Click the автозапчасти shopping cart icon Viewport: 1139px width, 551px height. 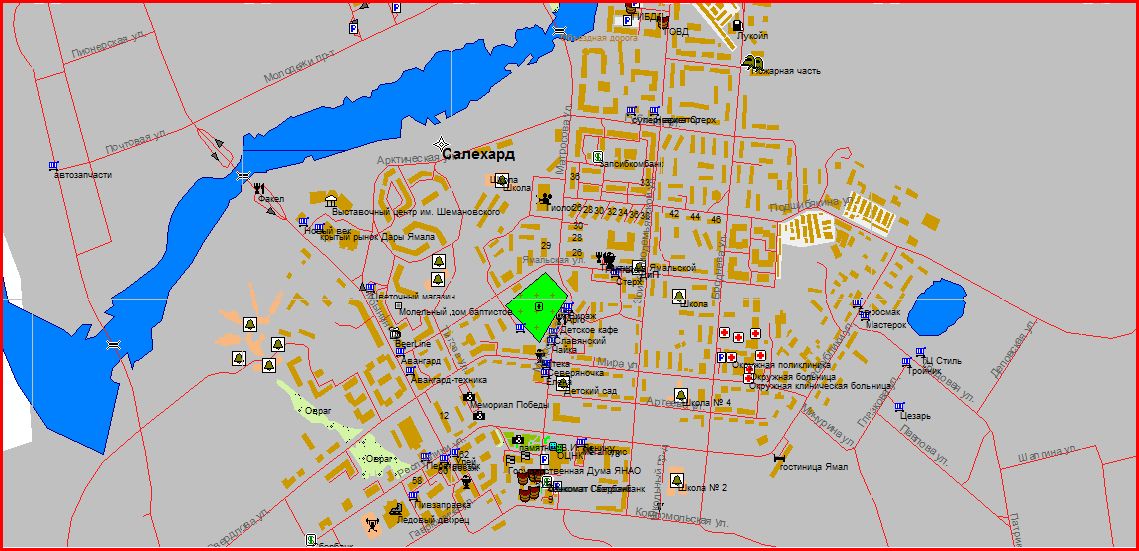pos(53,165)
